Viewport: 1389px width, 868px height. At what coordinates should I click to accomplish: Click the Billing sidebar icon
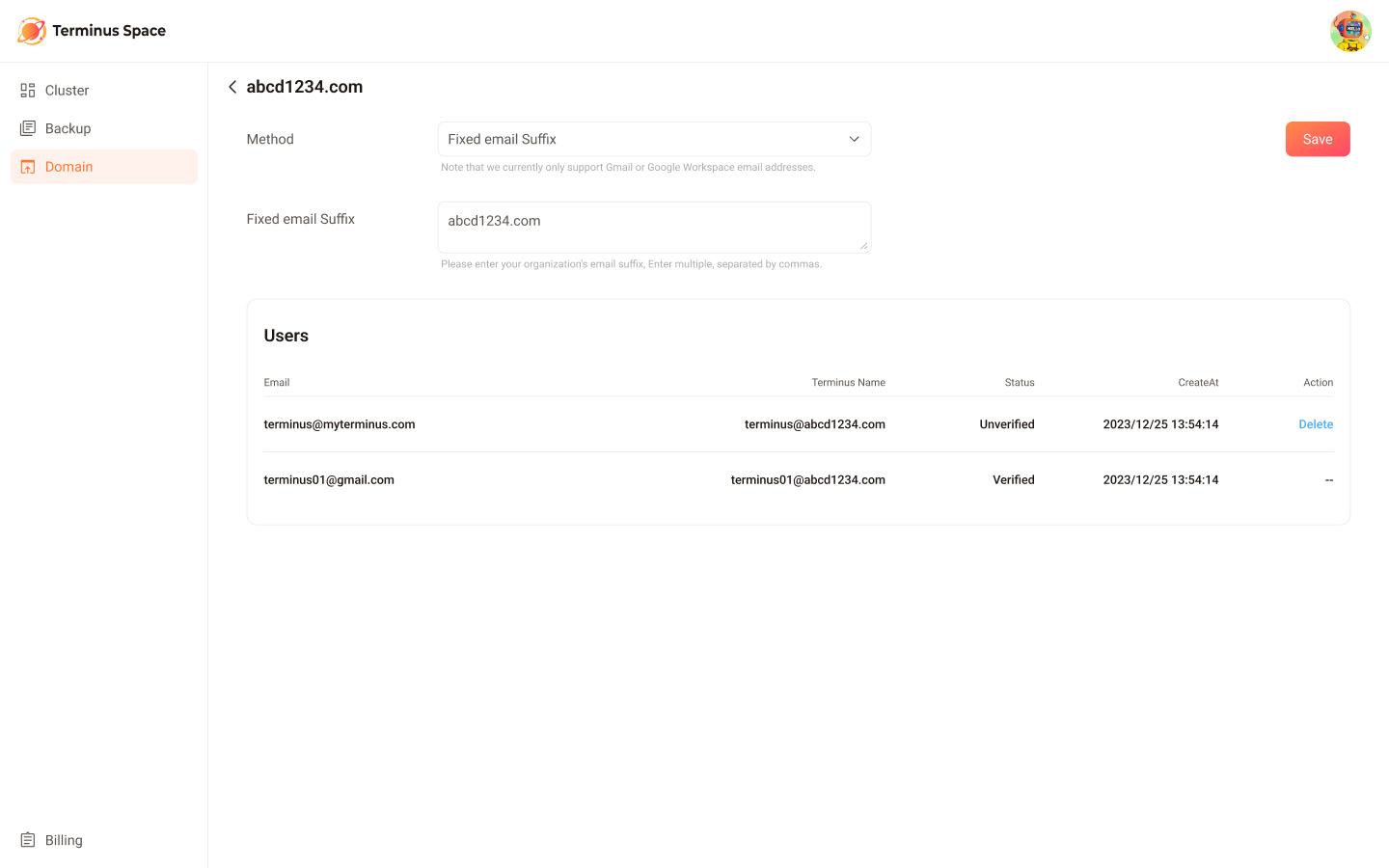click(28, 840)
